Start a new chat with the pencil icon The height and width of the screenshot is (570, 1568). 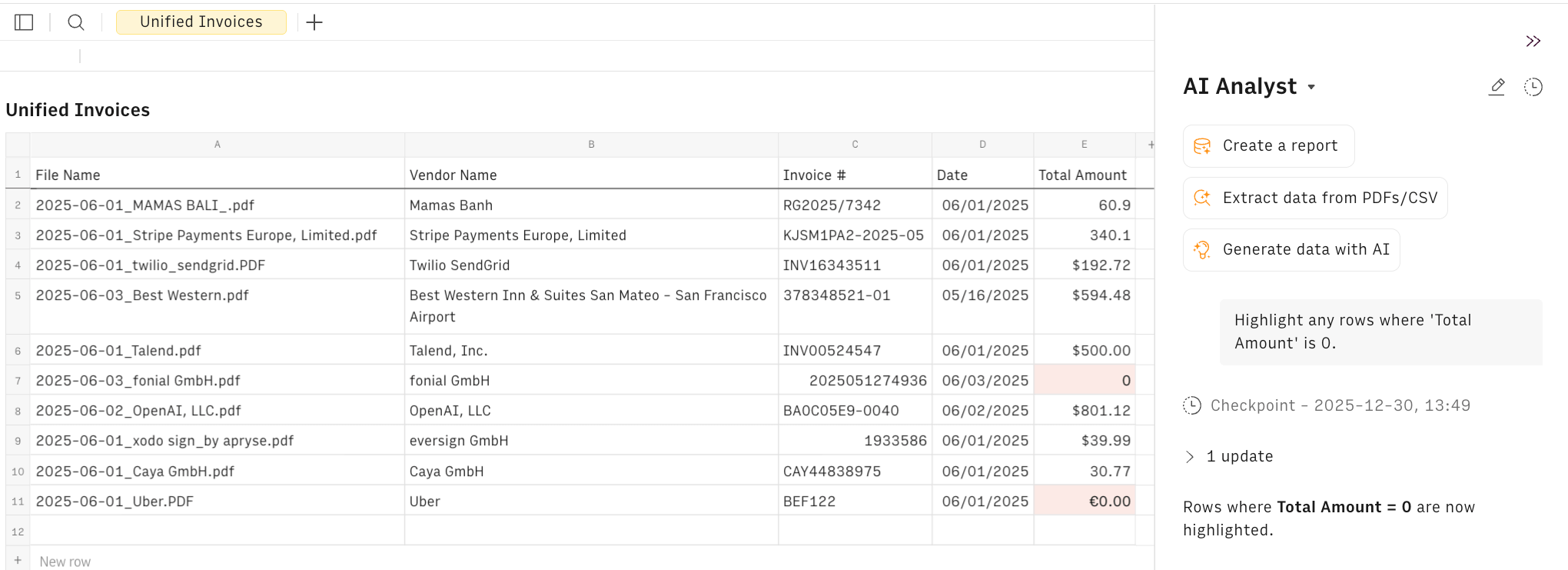[x=1497, y=87]
